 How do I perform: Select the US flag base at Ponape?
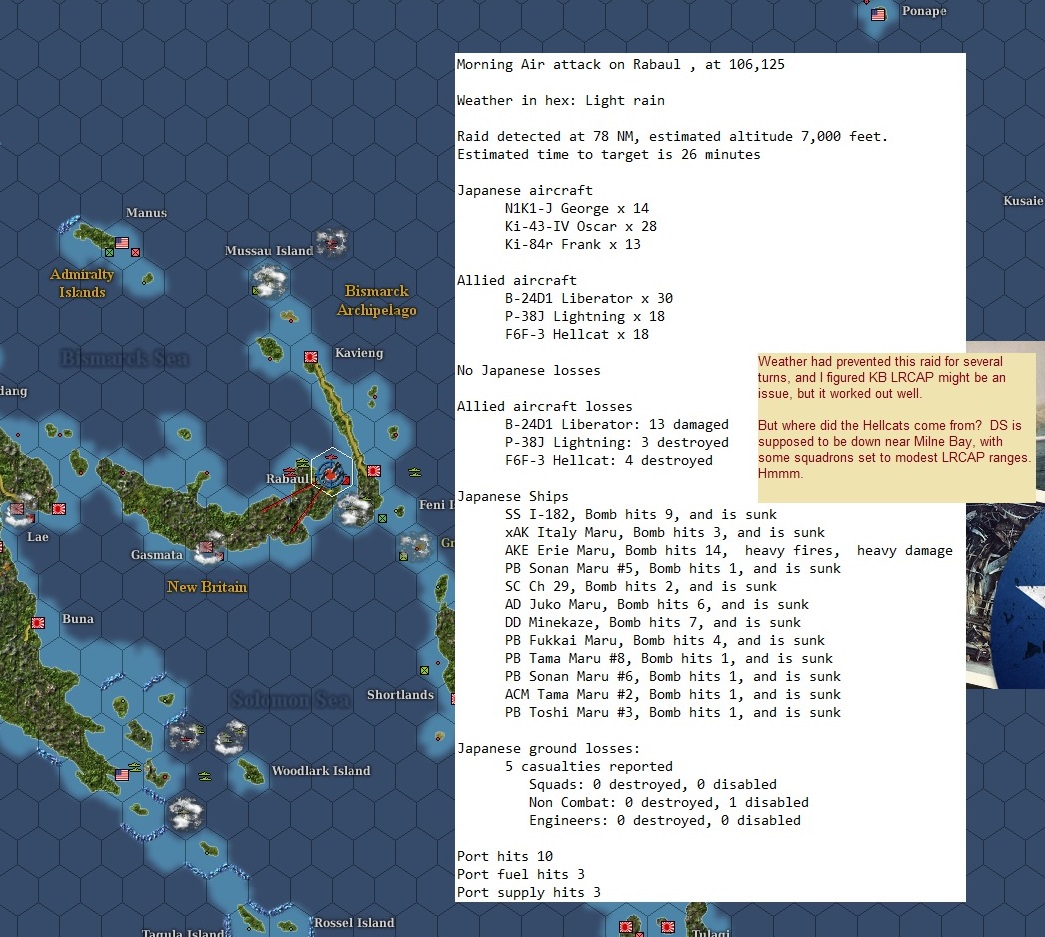tap(878, 14)
